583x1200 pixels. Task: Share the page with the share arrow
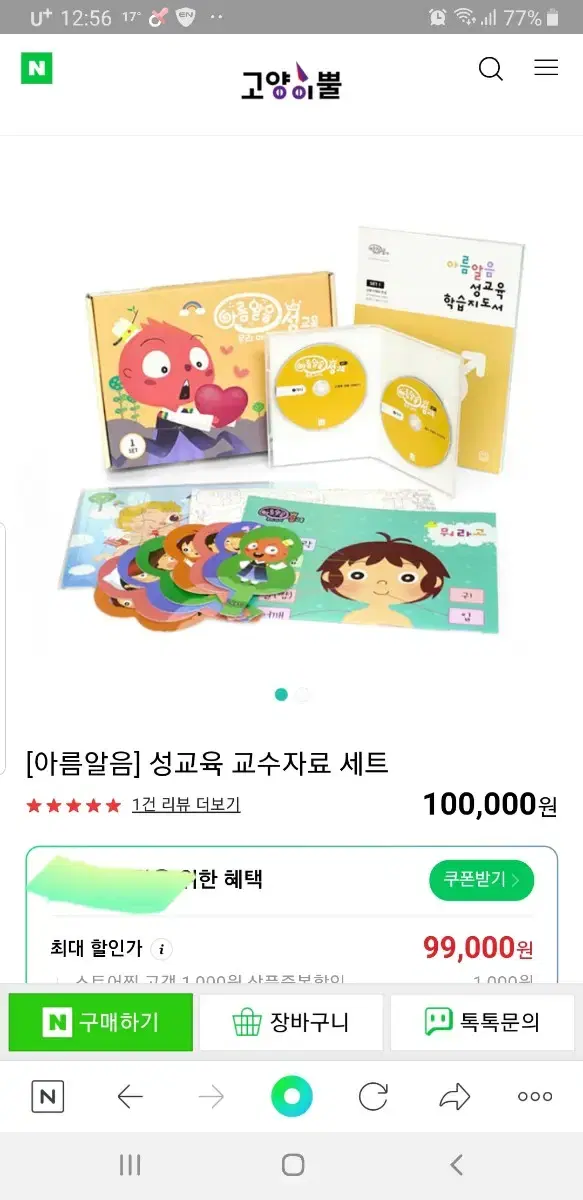pos(454,1097)
